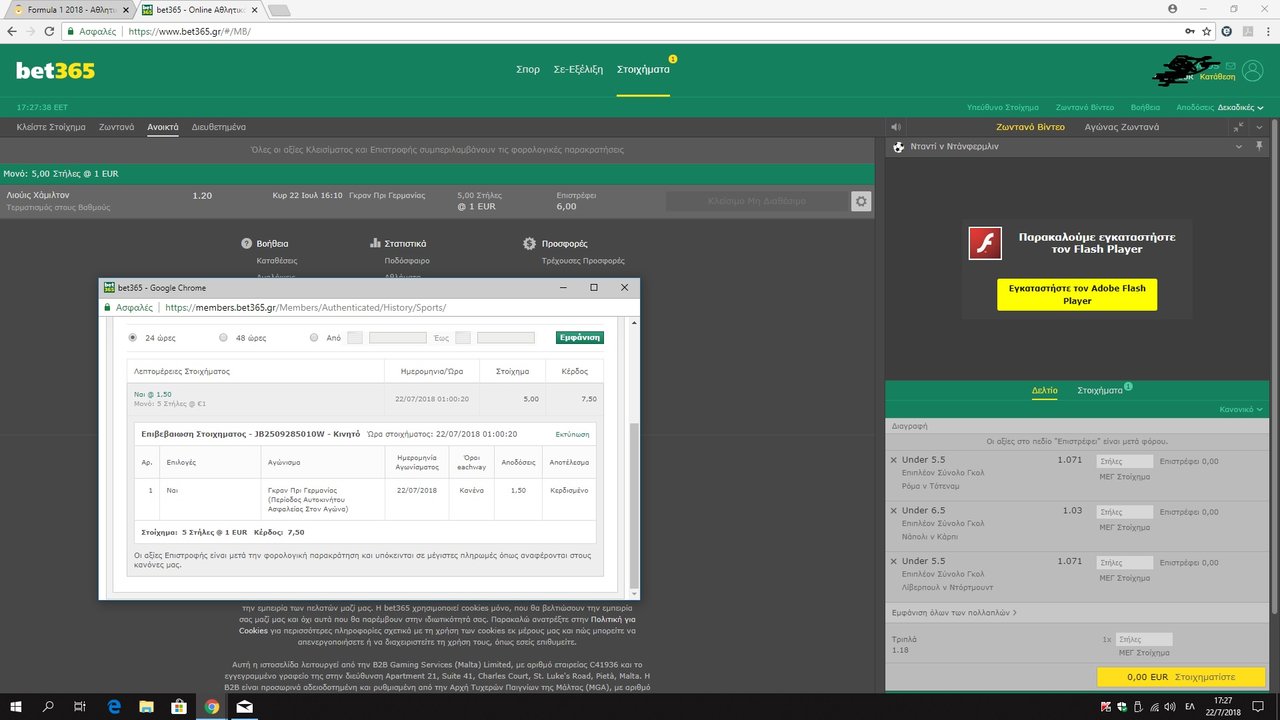Click the Προσφορές gear icon
The image size is (1280, 720).
pos(530,243)
